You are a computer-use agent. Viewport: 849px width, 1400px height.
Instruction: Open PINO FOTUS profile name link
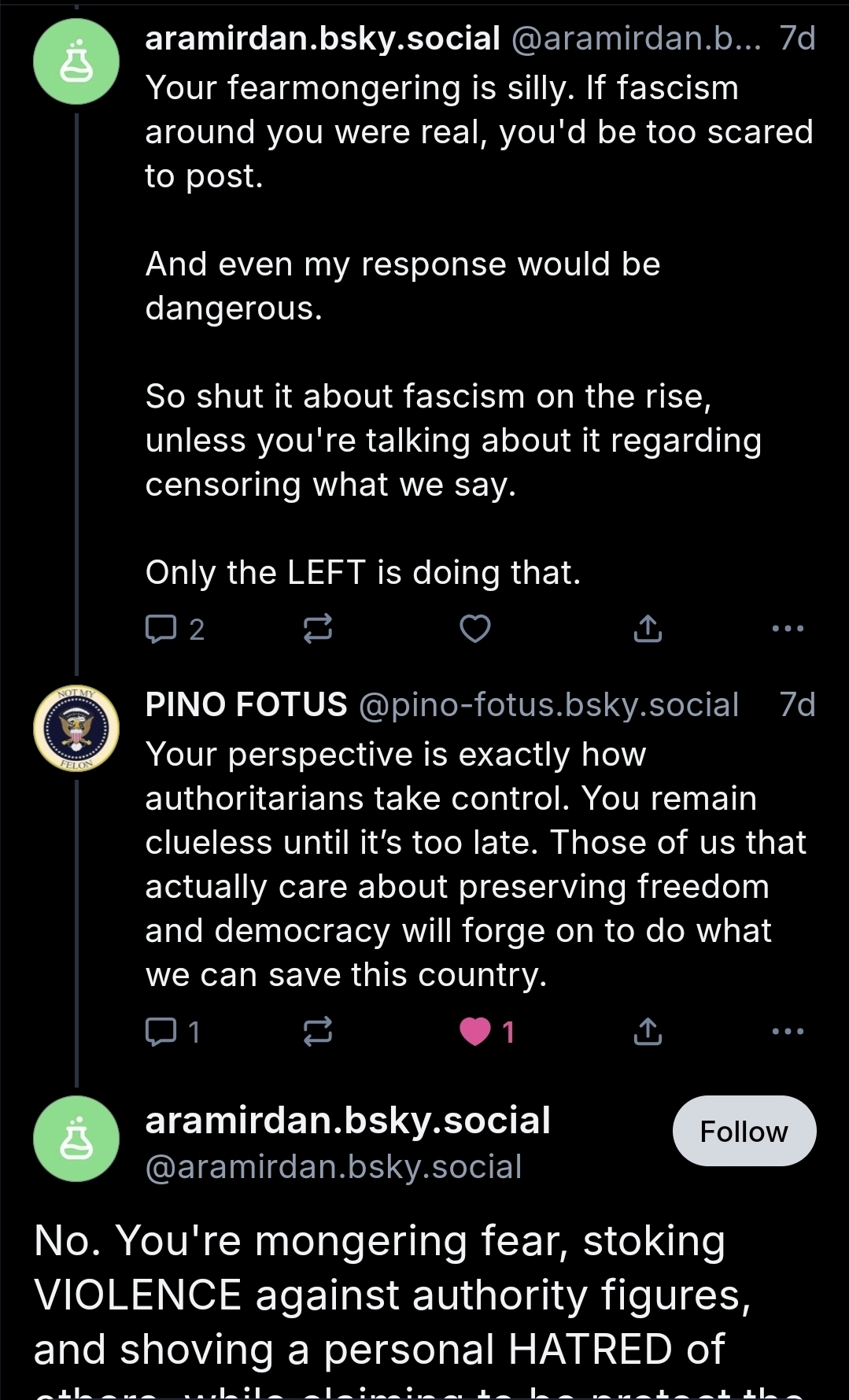pyautogui.click(x=246, y=704)
